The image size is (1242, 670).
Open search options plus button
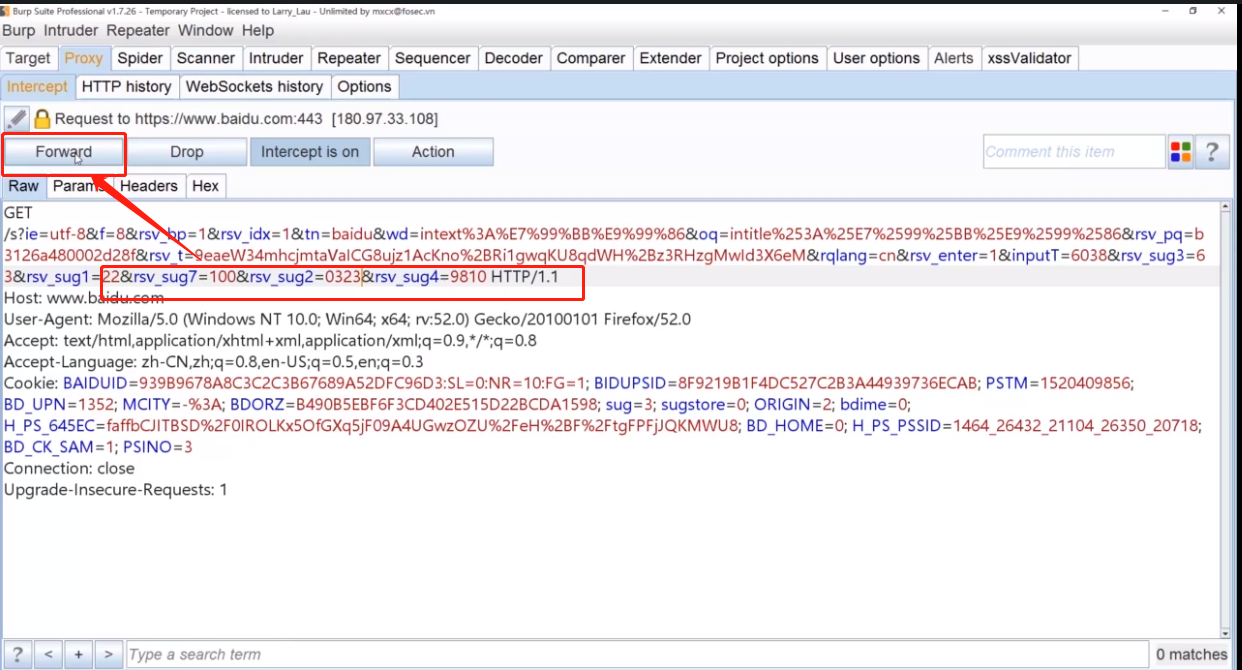[x=78, y=654]
